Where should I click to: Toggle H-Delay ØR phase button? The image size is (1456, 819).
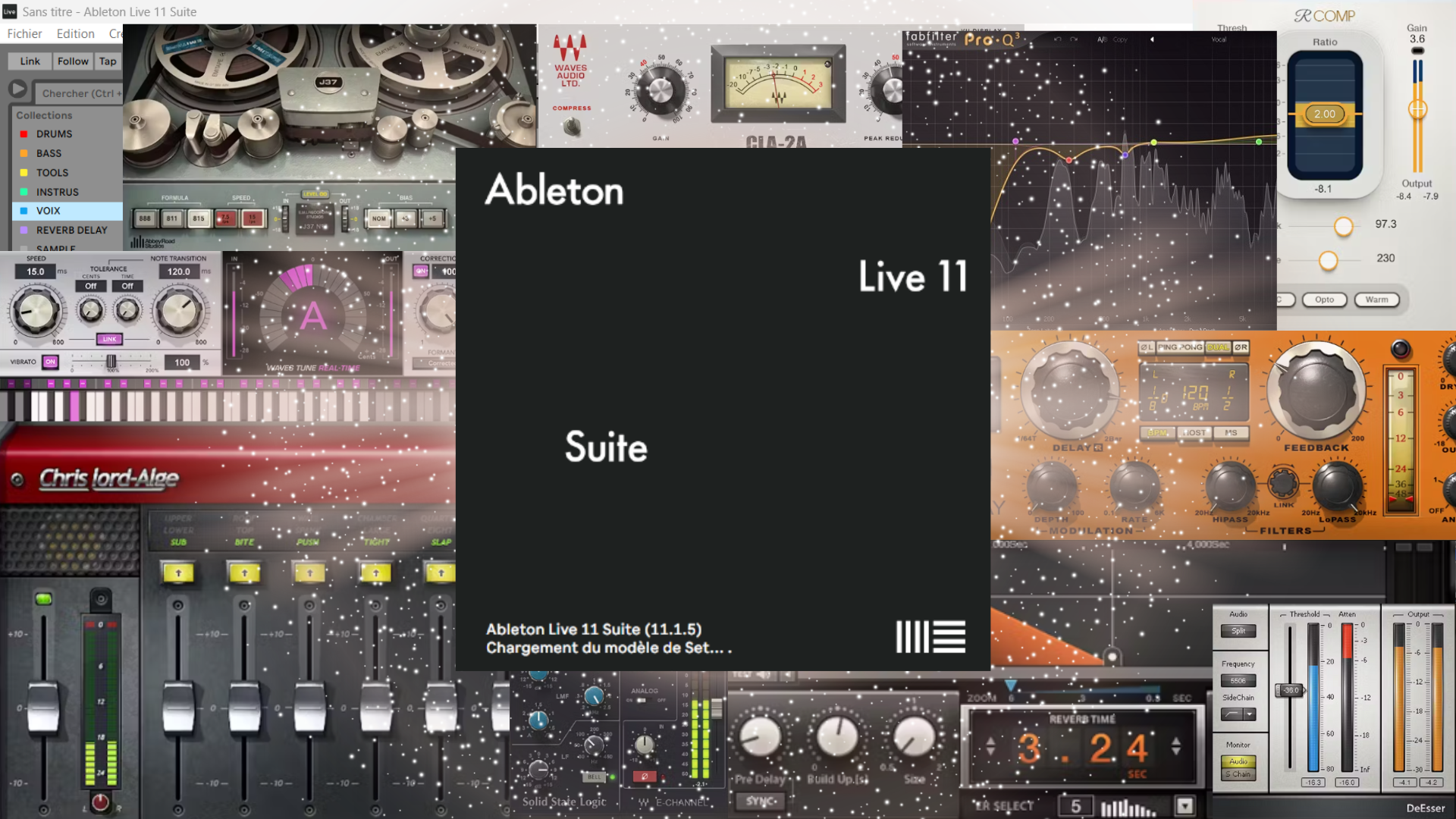tap(1241, 347)
